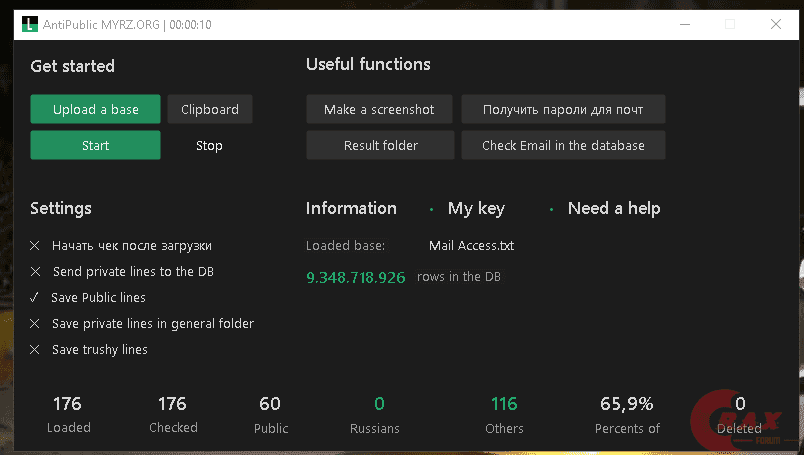Select the Information tab
The image size is (804, 455).
tap(351, 209)
